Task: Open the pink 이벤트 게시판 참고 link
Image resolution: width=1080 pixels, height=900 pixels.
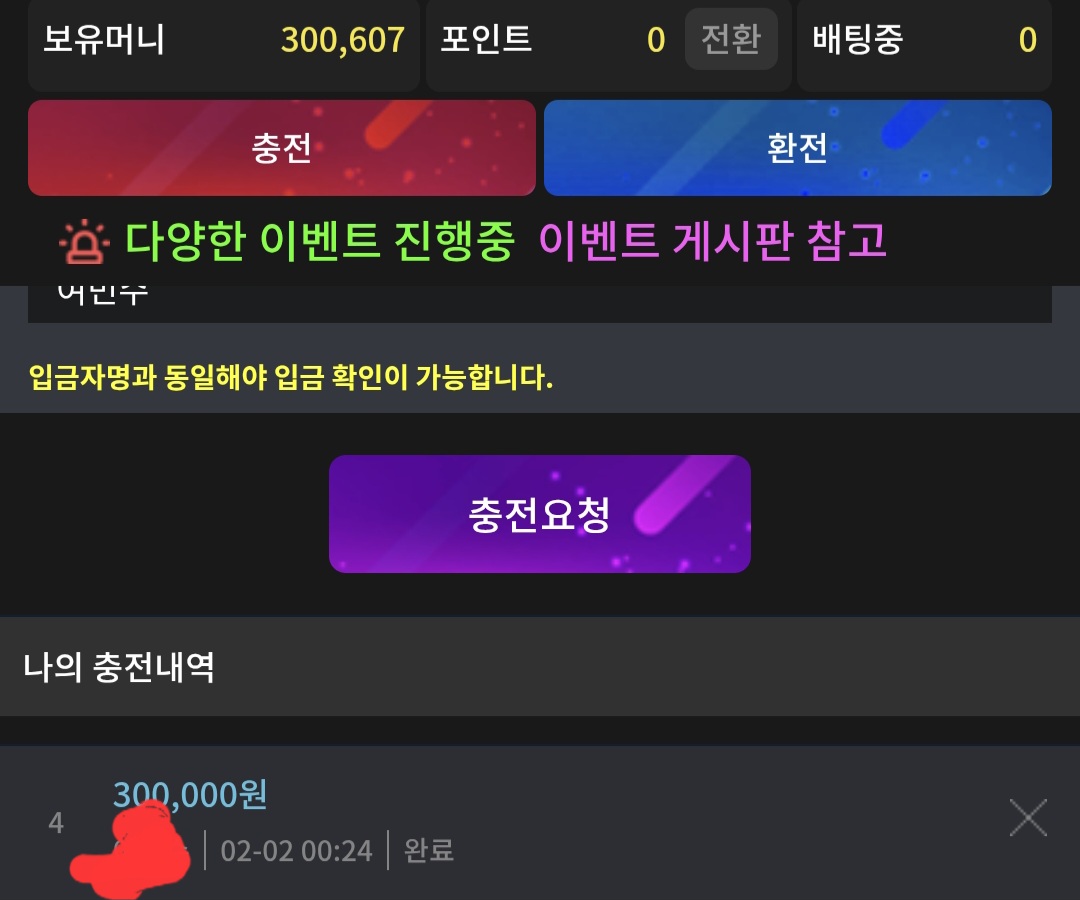Action: (x=712, y=242)
